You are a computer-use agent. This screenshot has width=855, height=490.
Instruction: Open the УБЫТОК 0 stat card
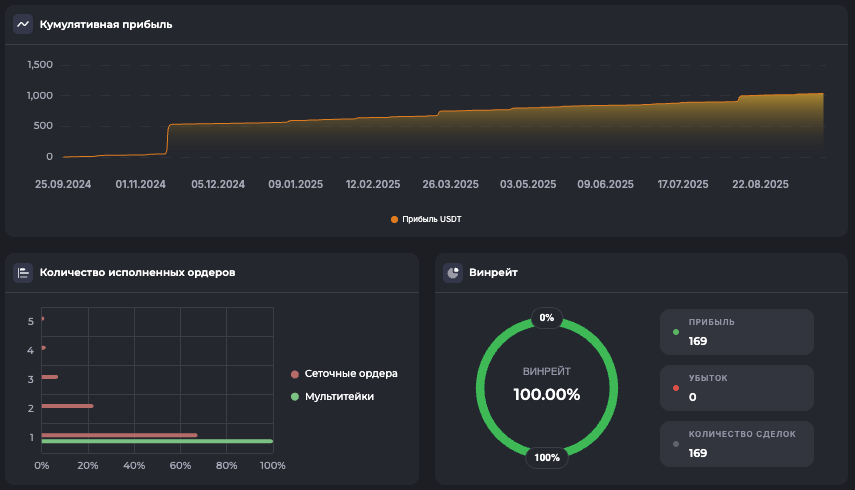tap(736, 388)
